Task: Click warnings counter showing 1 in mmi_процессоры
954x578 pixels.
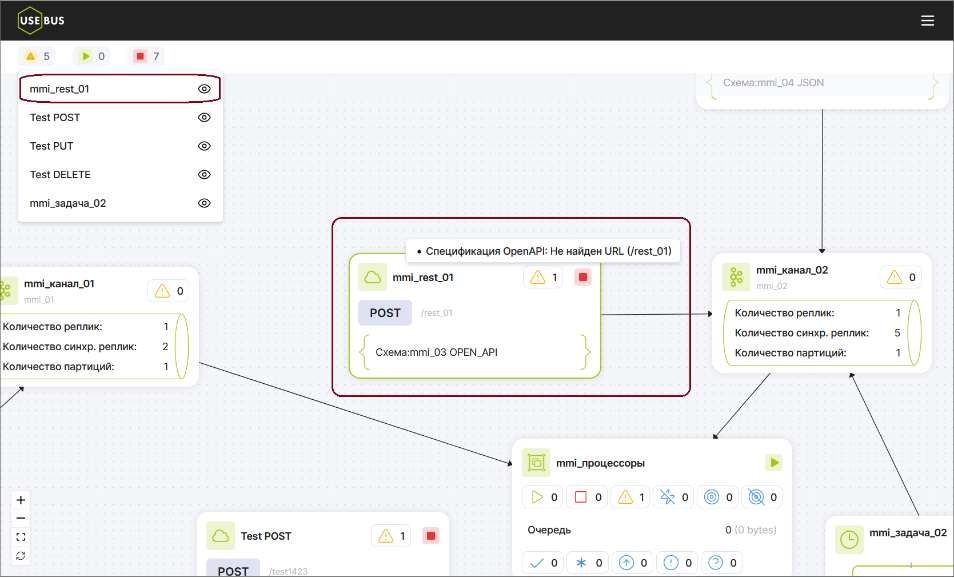Action: click(x=630, y=497)
